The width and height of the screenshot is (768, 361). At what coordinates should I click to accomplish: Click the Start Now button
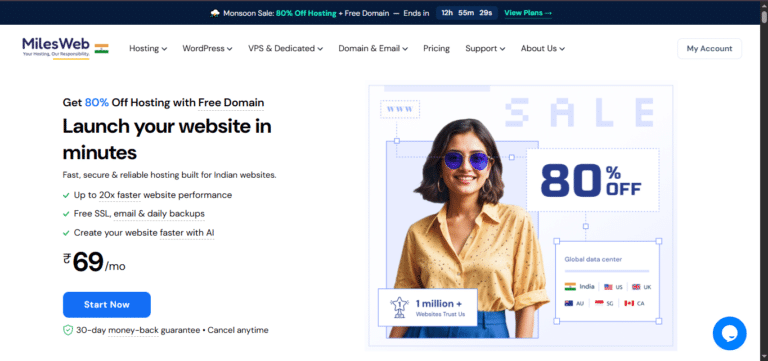click(107, 305)
